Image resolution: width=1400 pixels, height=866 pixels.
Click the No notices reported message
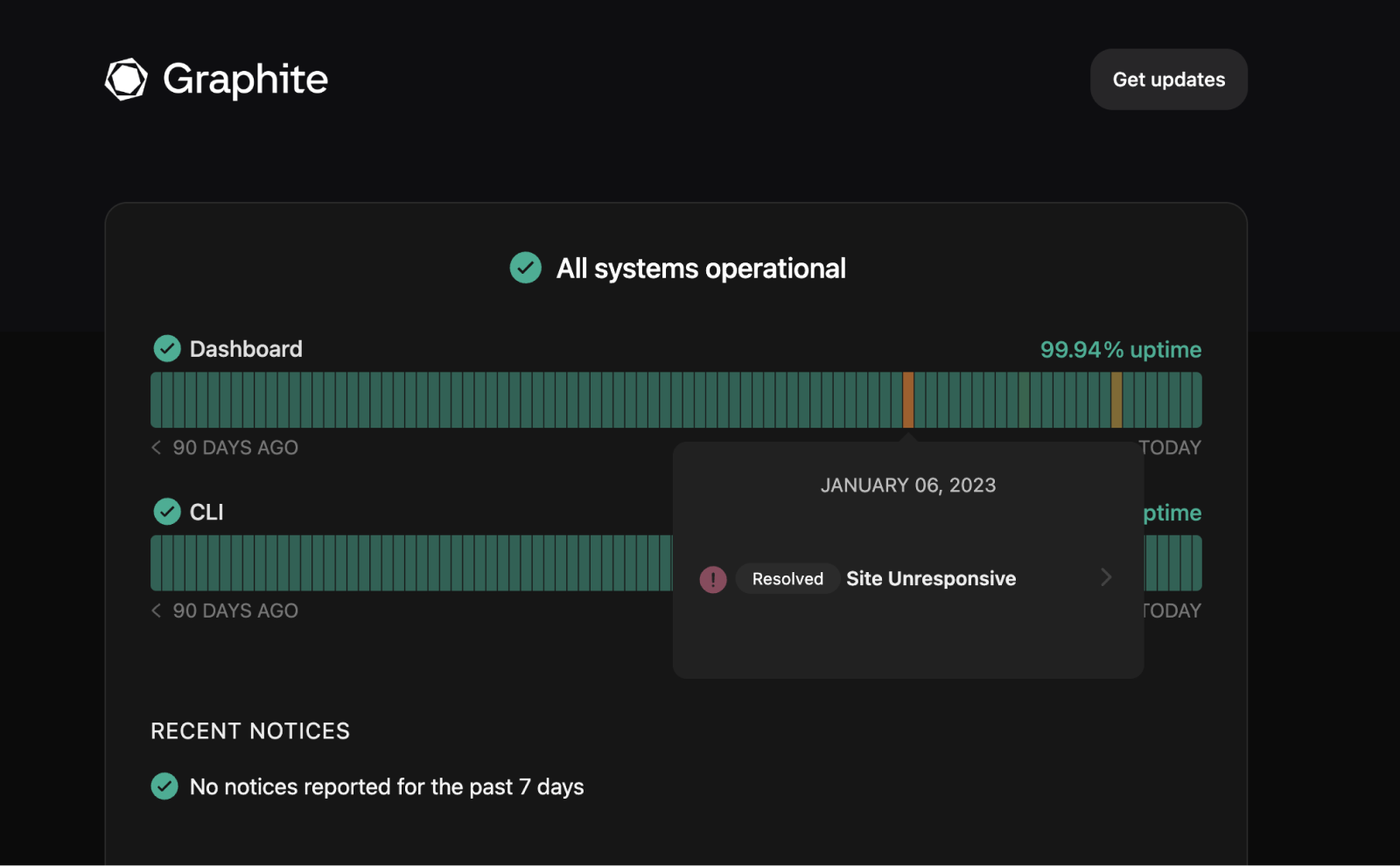point(387,787)
